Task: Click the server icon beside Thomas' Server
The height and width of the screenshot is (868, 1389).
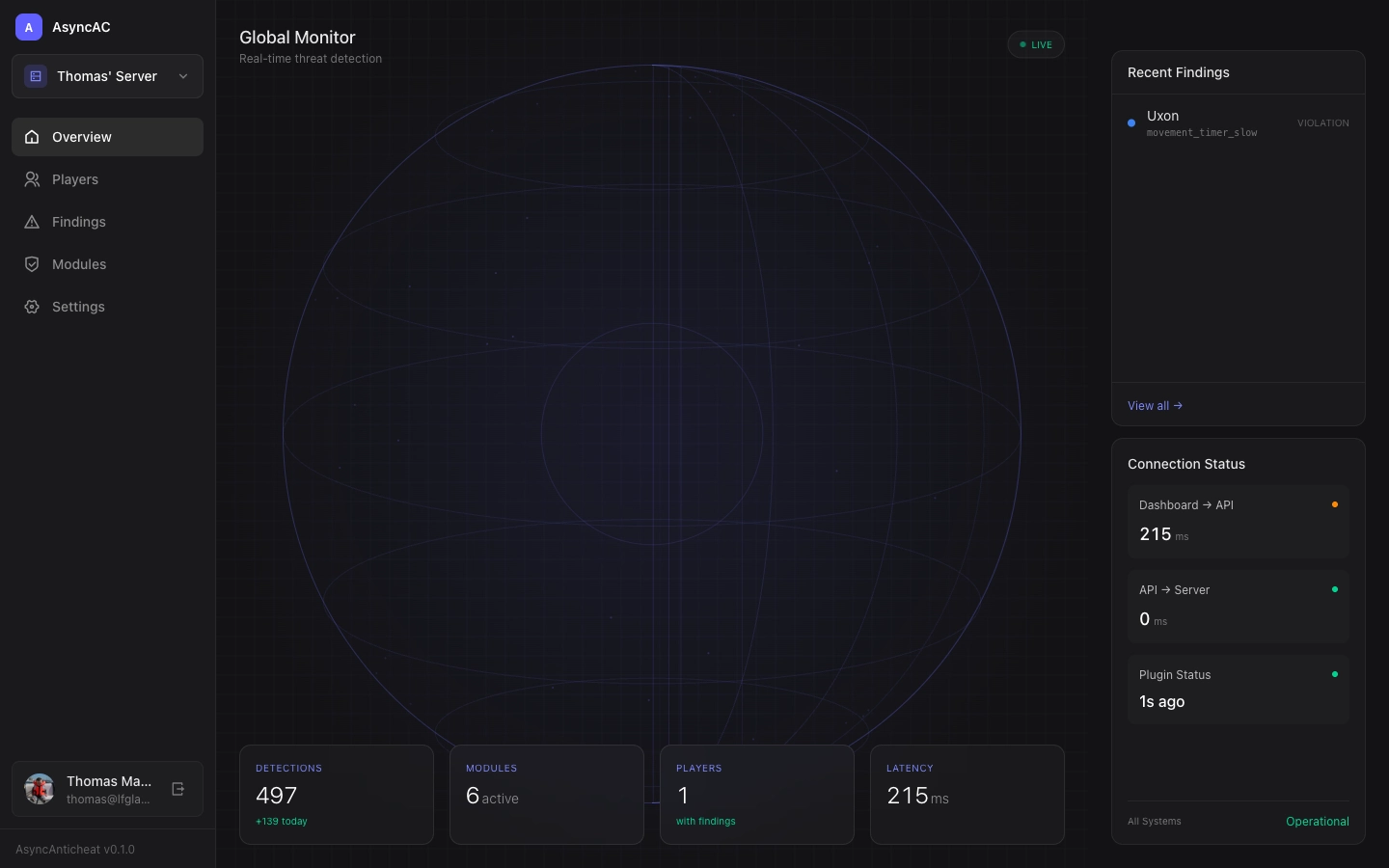Action: [36, 76]
